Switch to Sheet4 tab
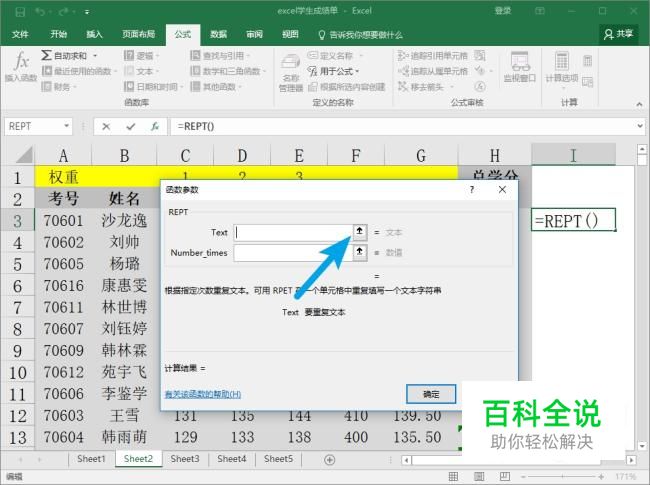The width and height of the screenshot is (650, 485). click(232, 459)
